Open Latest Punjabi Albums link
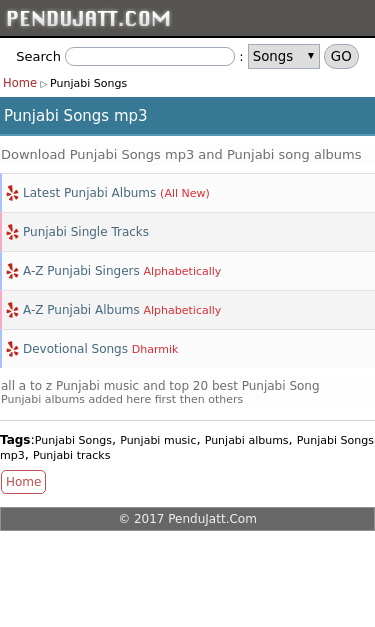375x627 pixels. click(90, 193)
